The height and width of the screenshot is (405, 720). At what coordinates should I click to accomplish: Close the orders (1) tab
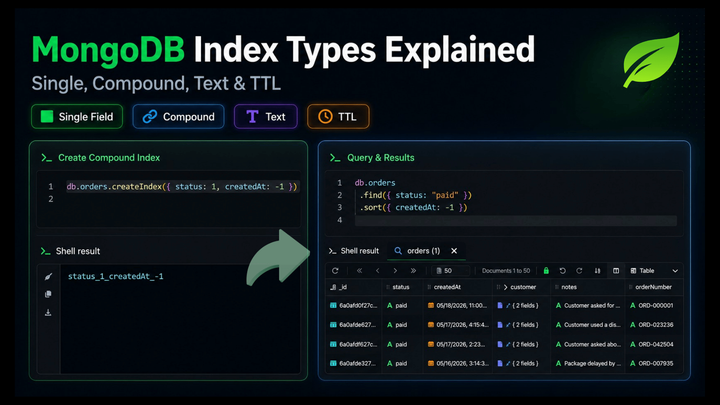point(454,251)
